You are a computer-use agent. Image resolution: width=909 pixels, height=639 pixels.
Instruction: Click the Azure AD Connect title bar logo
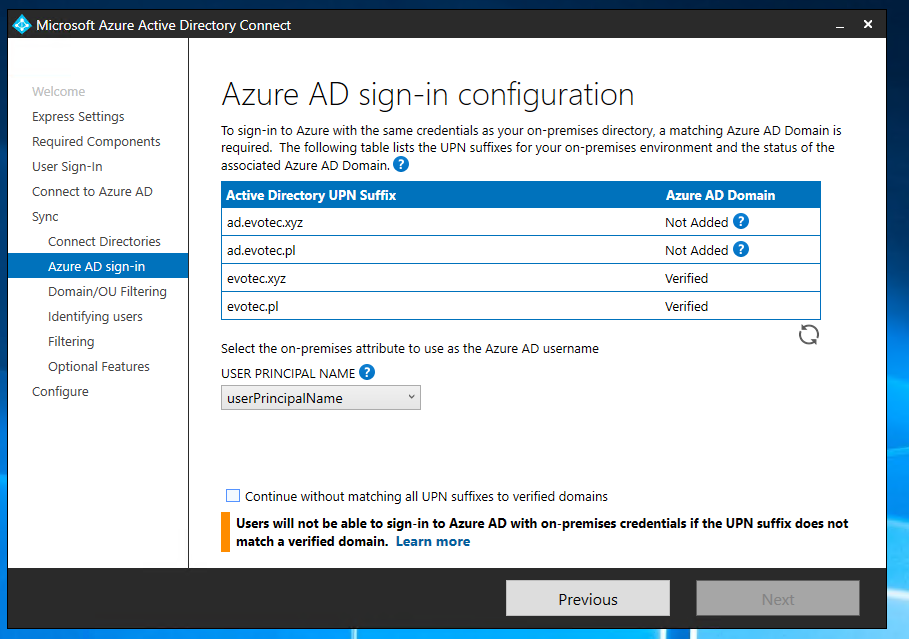(x=21, y=23)
